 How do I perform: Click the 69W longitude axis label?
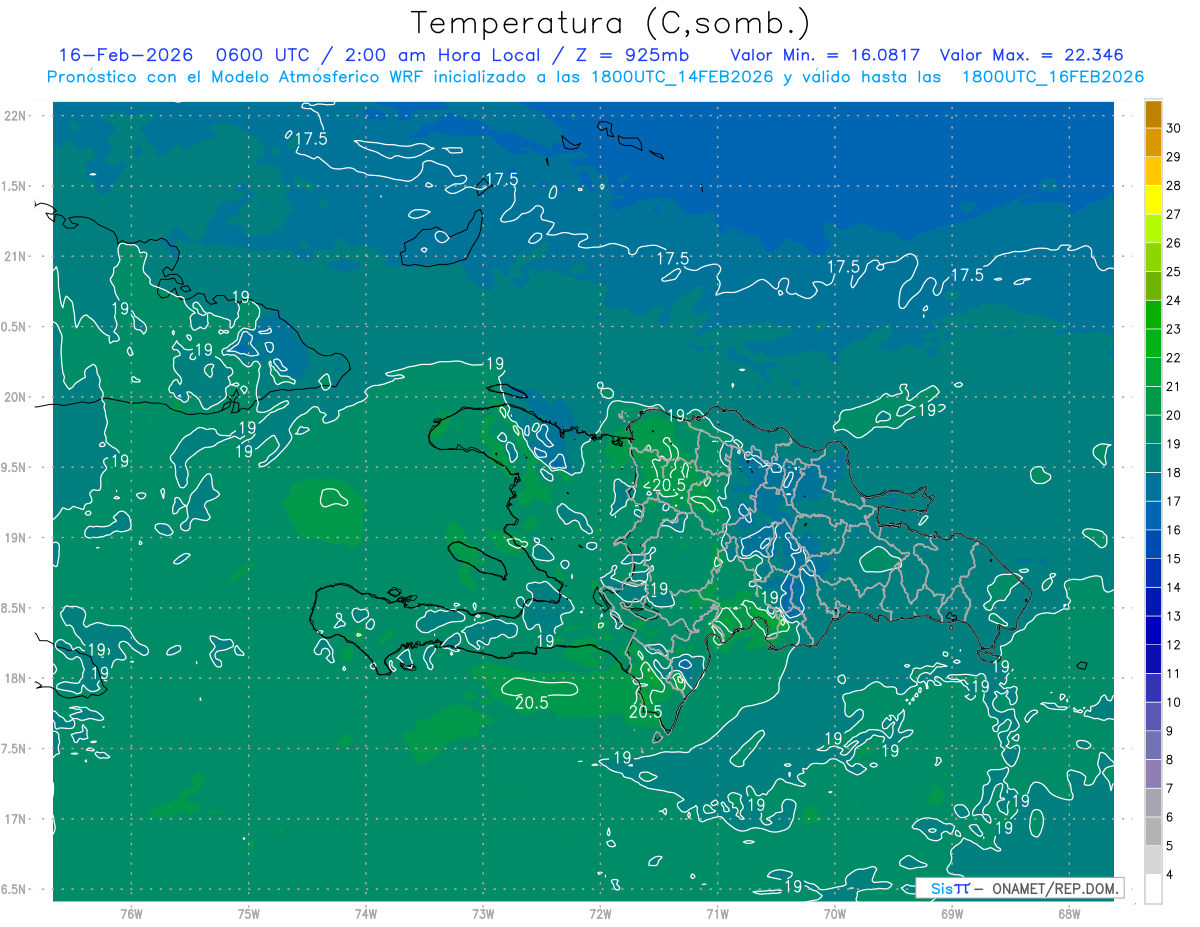[x=952, y=914]
